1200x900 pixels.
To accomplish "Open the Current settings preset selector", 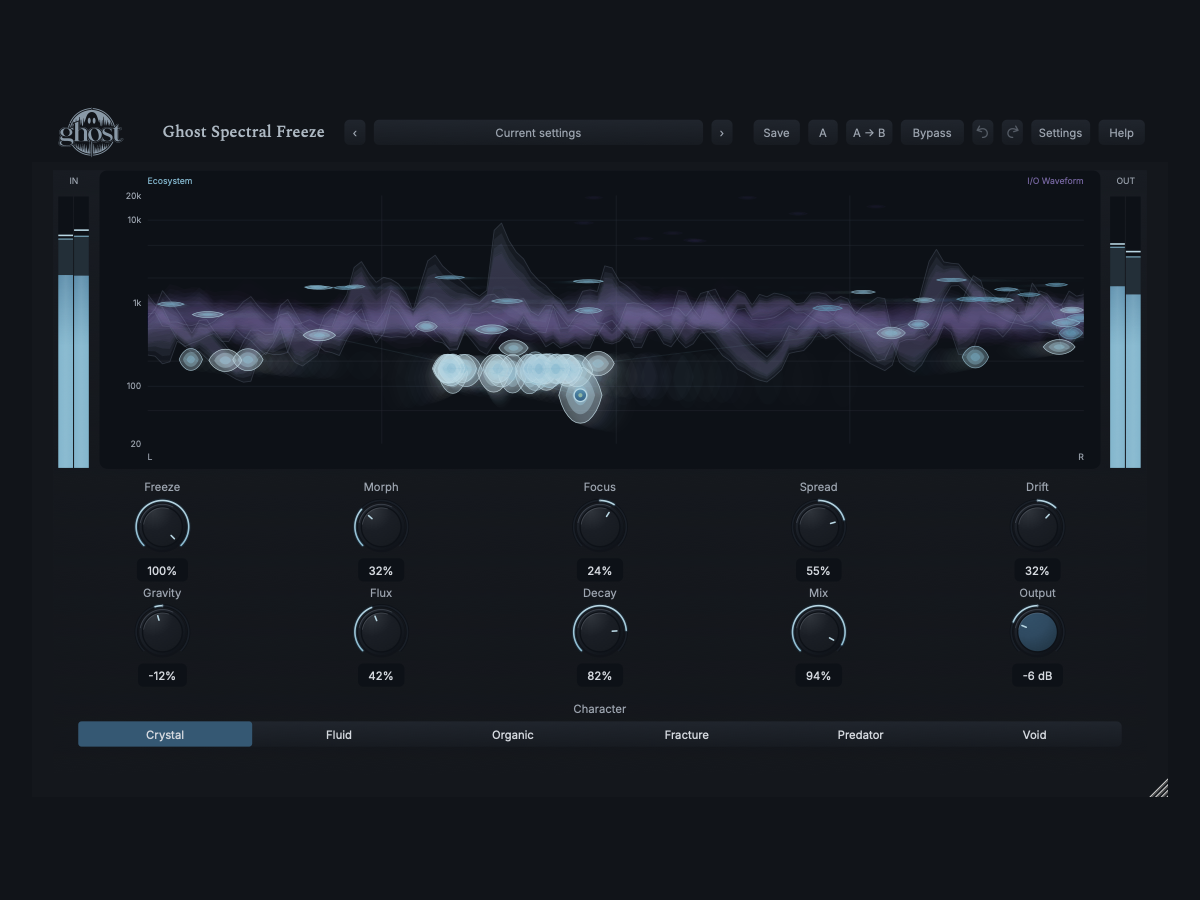I will point(538,133).
